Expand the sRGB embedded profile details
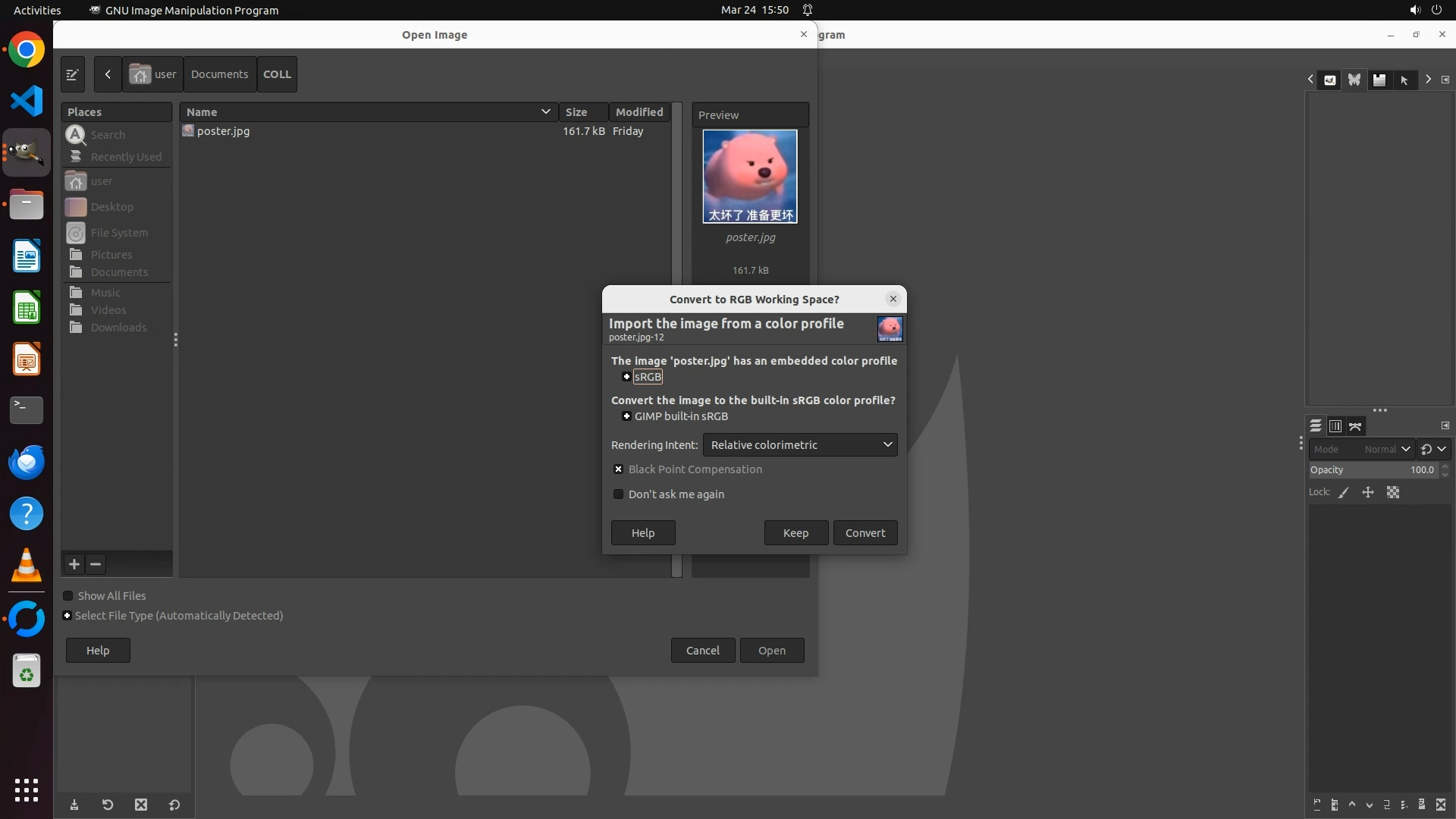 (626, 377)
